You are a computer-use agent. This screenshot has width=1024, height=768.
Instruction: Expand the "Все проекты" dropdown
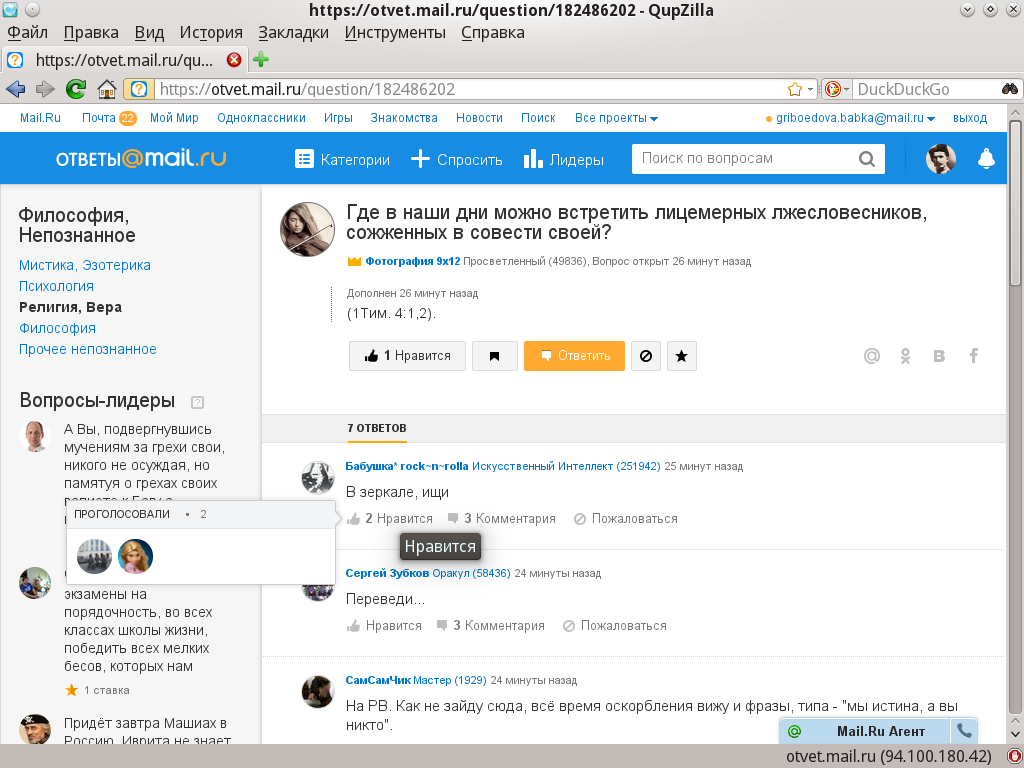[x=616, y=118]
